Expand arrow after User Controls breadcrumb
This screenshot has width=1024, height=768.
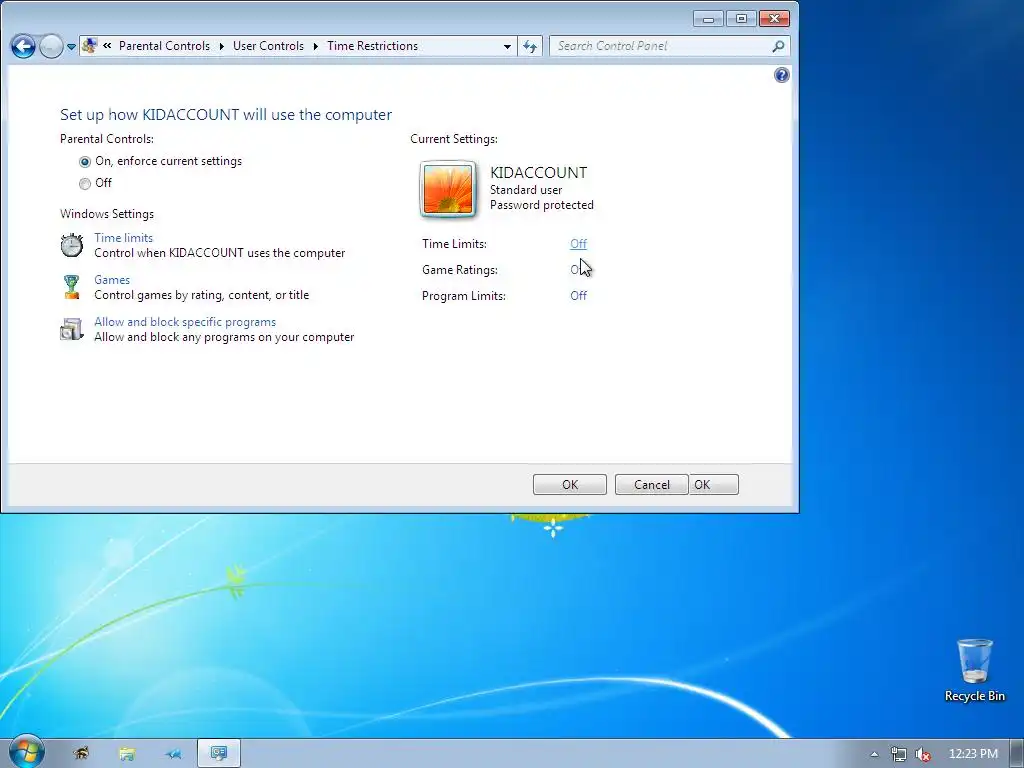pos(315,46)
